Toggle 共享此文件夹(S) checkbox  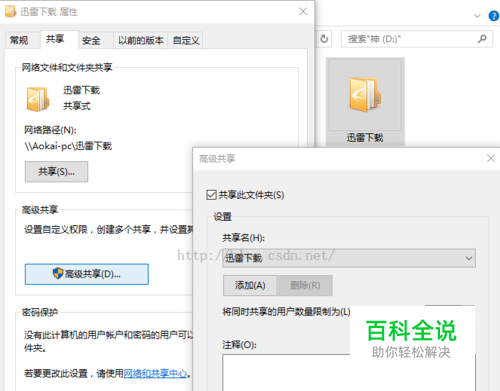tap(211, 195)
